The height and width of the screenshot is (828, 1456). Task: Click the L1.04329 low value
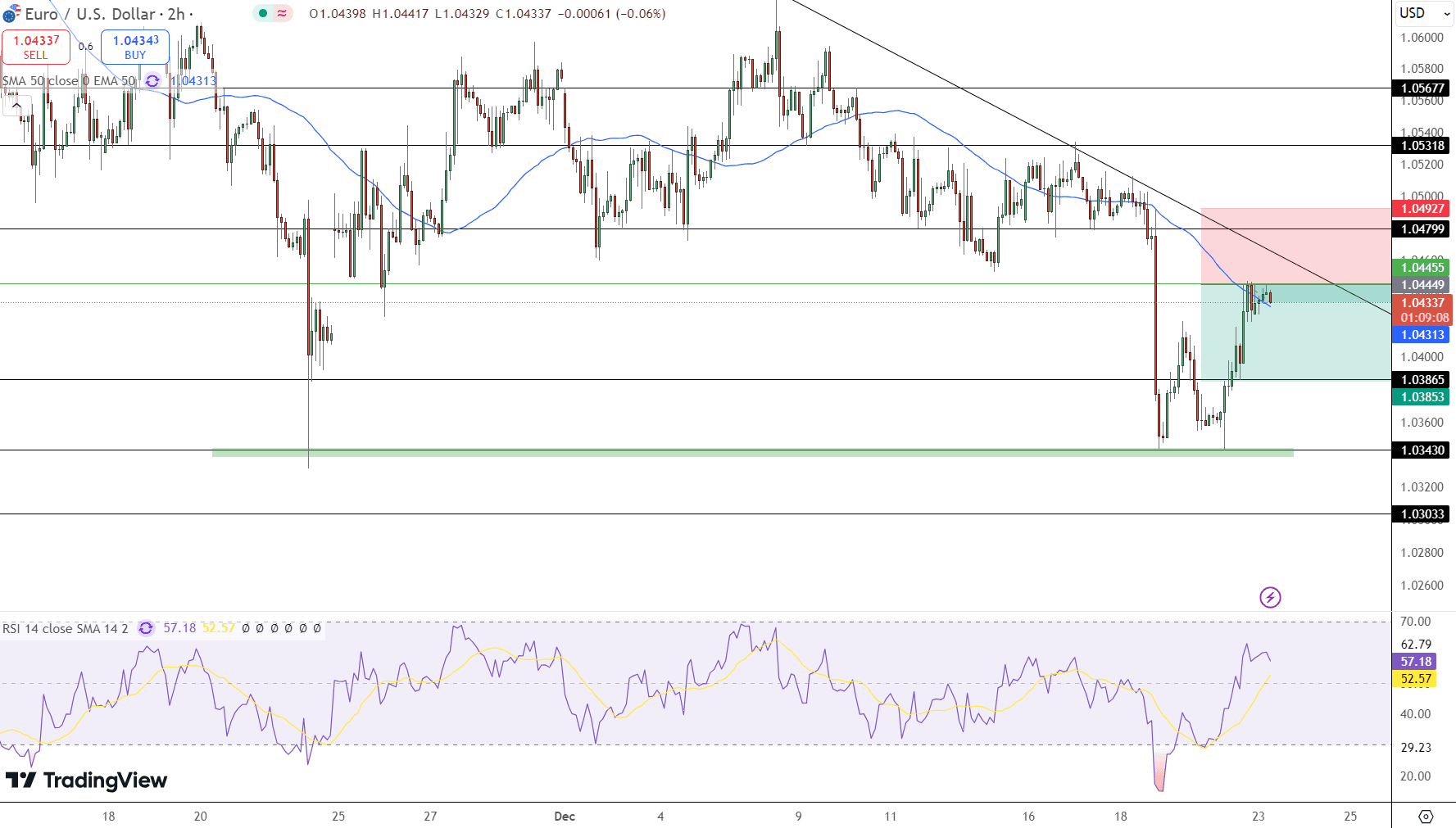[462, 14]
